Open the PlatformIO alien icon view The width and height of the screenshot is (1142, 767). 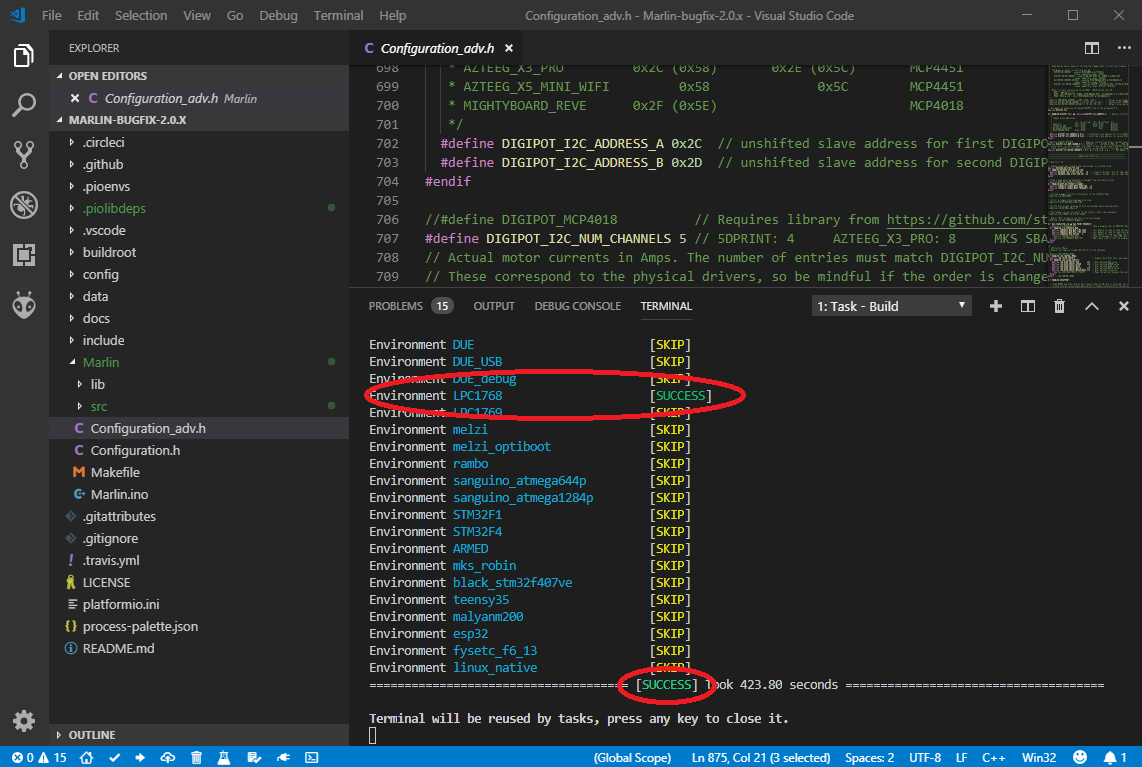pos(23,305)
